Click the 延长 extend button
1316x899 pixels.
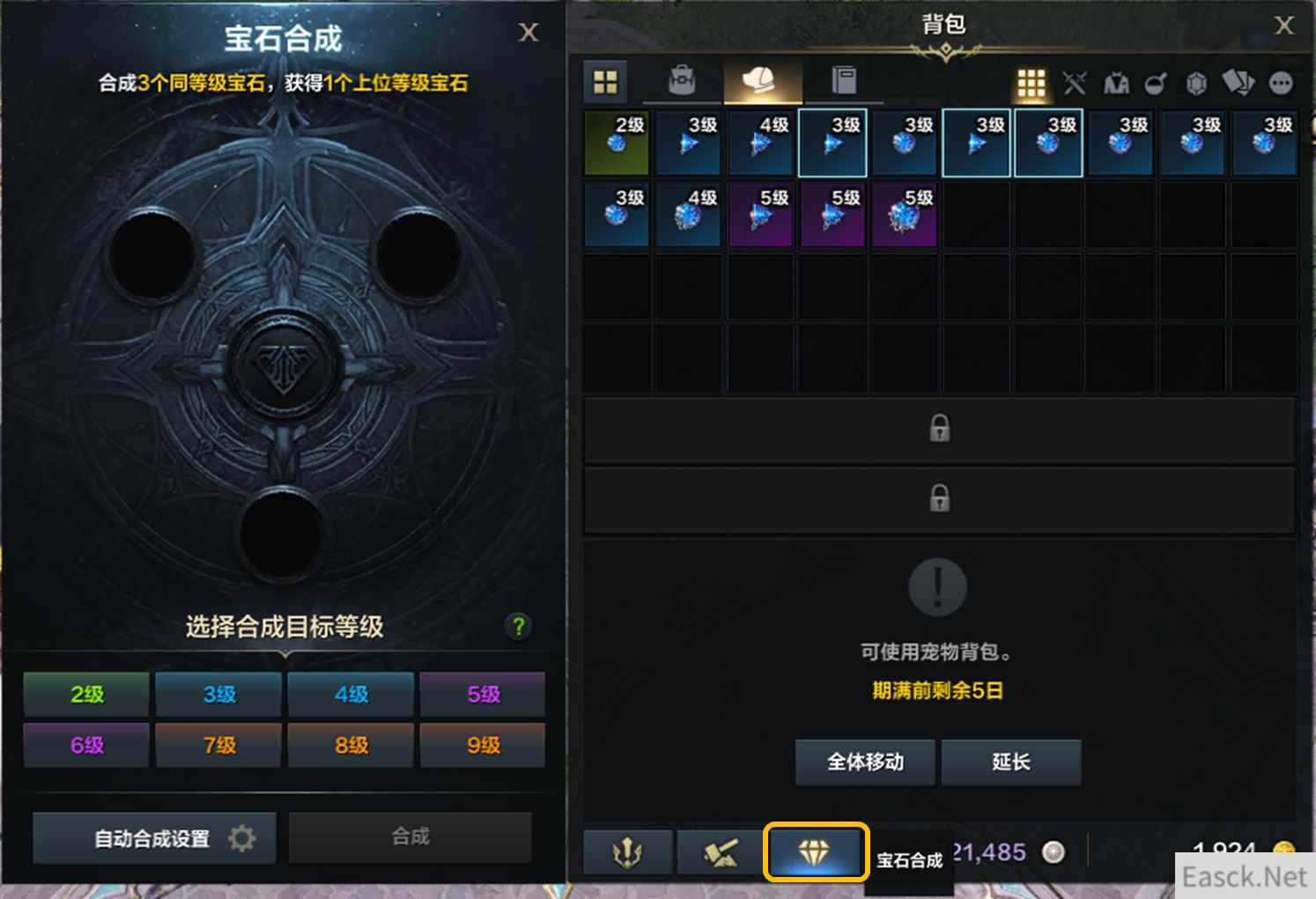pos(1011,762)
